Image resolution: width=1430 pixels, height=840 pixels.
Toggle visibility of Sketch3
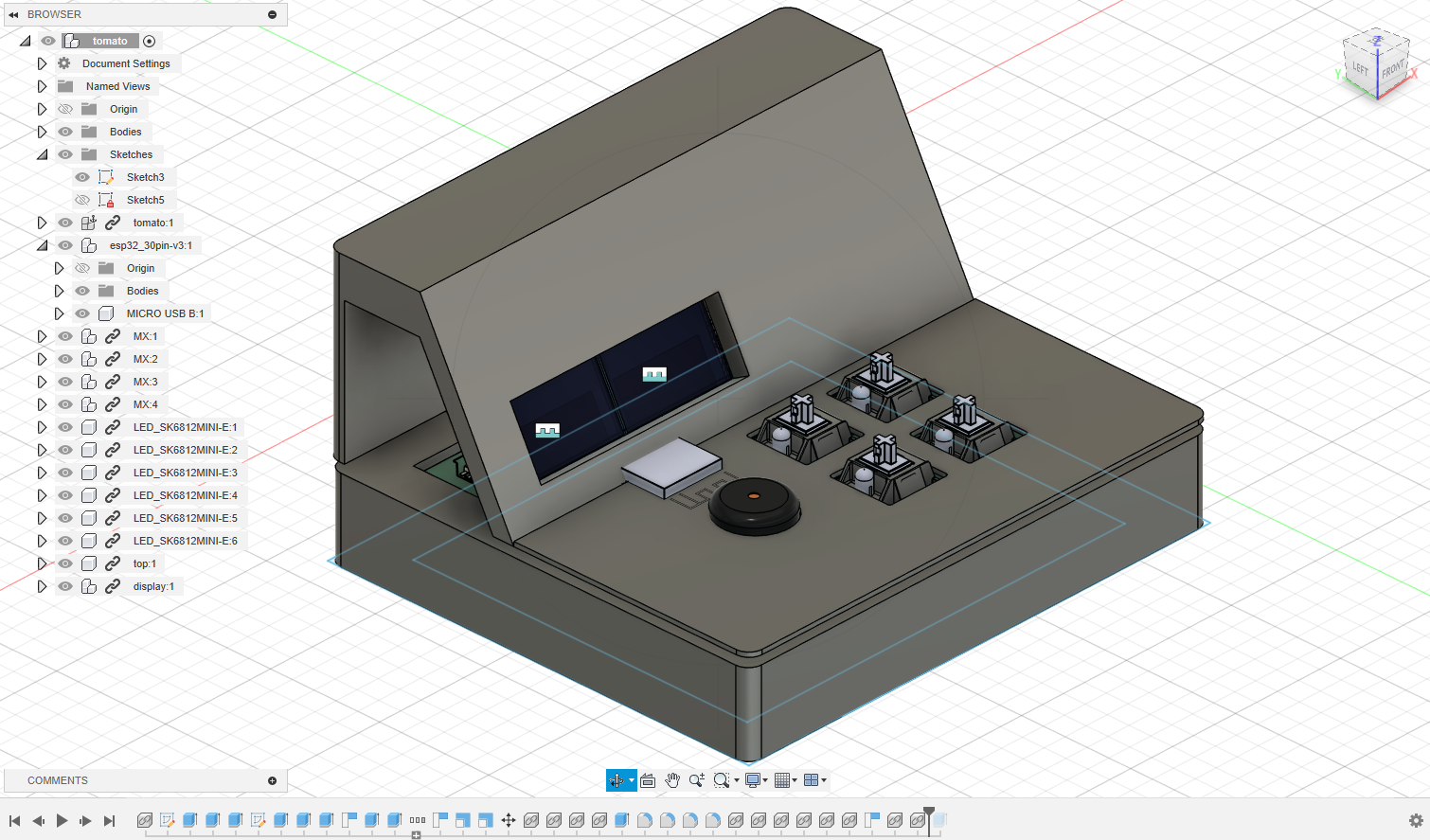click(x=82, y=177)
